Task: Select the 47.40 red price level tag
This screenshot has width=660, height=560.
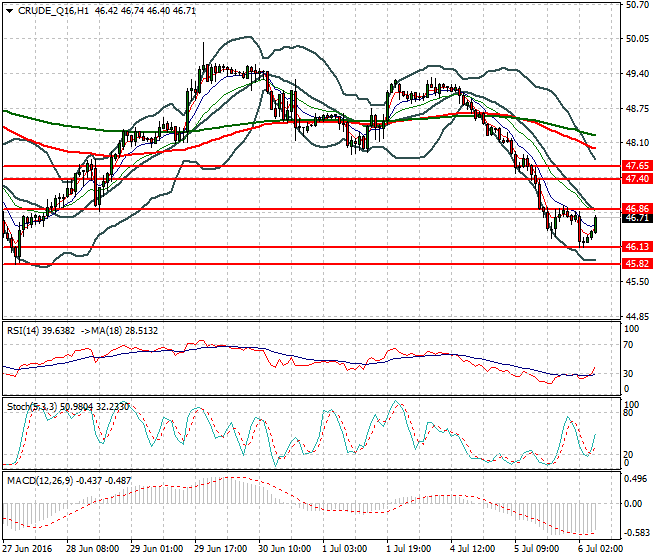Action: tap(637, 178)
